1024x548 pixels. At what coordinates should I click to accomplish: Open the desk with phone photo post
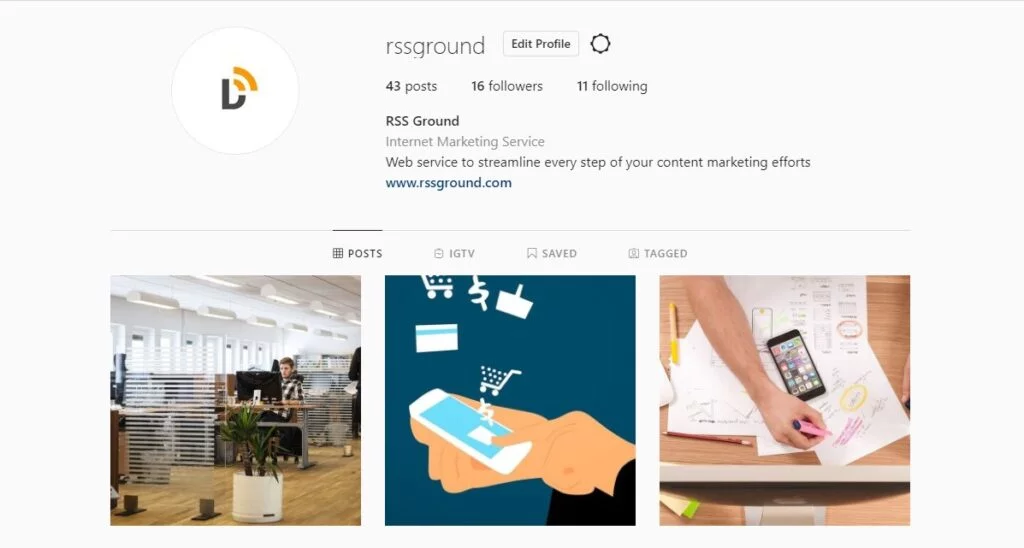click(784, 400)
